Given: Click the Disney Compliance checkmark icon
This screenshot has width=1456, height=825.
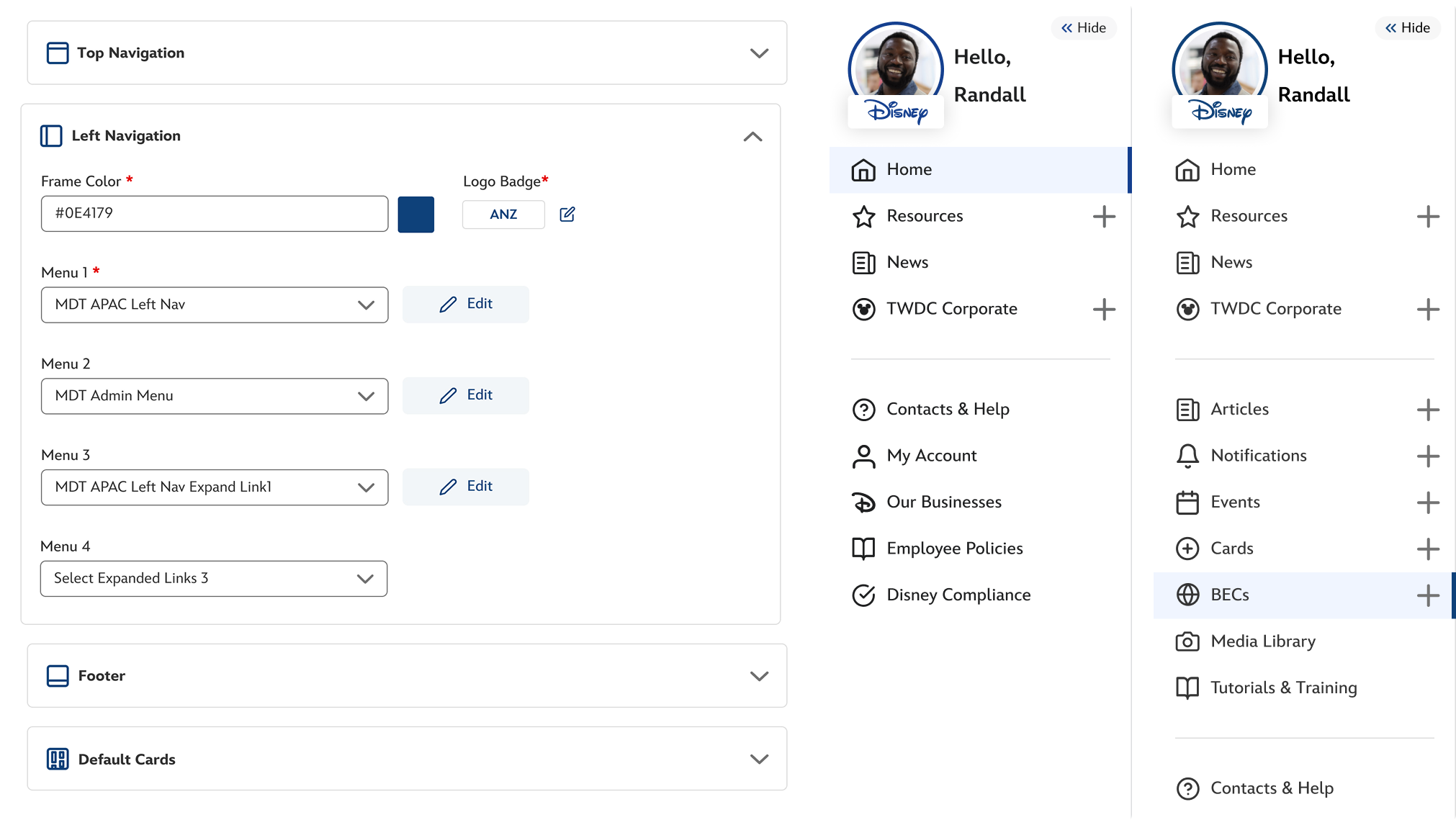Looking at the screenshot, I should pyautogui.click(x=863, y=595).
